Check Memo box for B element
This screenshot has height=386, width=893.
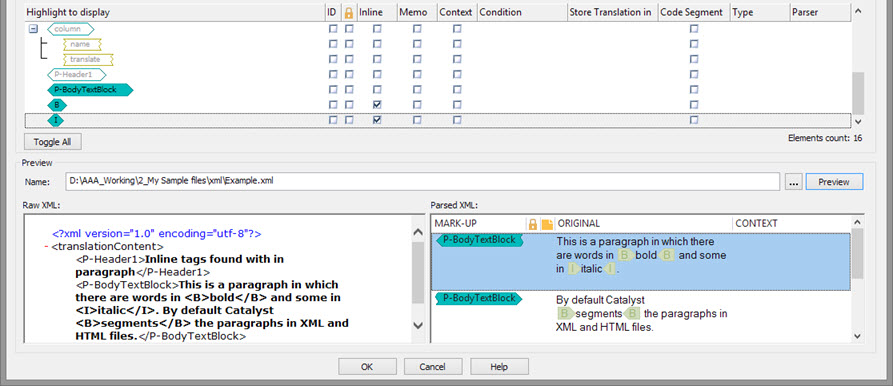[417, 105]
